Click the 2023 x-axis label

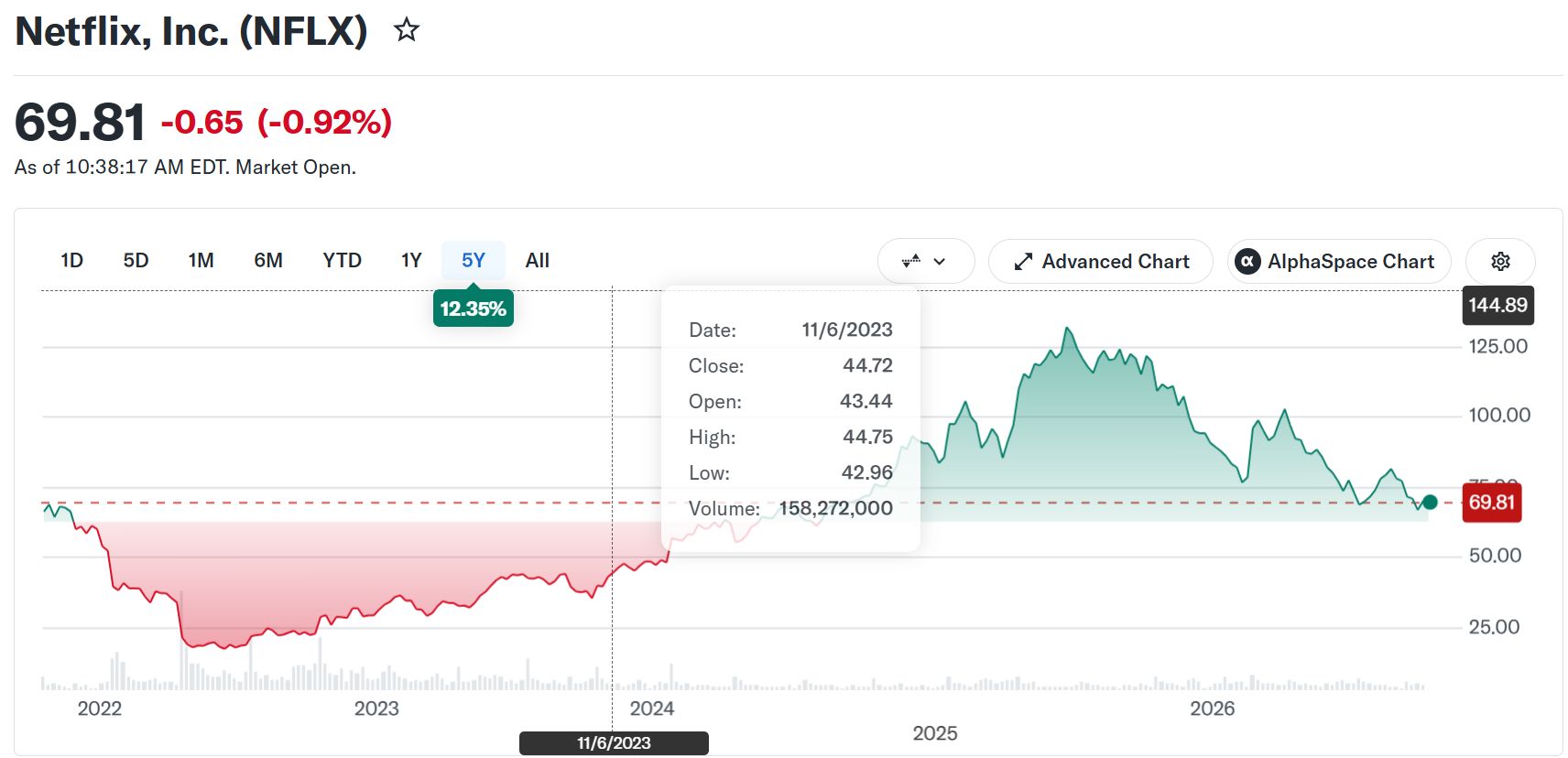pyautogui.click(x=376, y=709)
